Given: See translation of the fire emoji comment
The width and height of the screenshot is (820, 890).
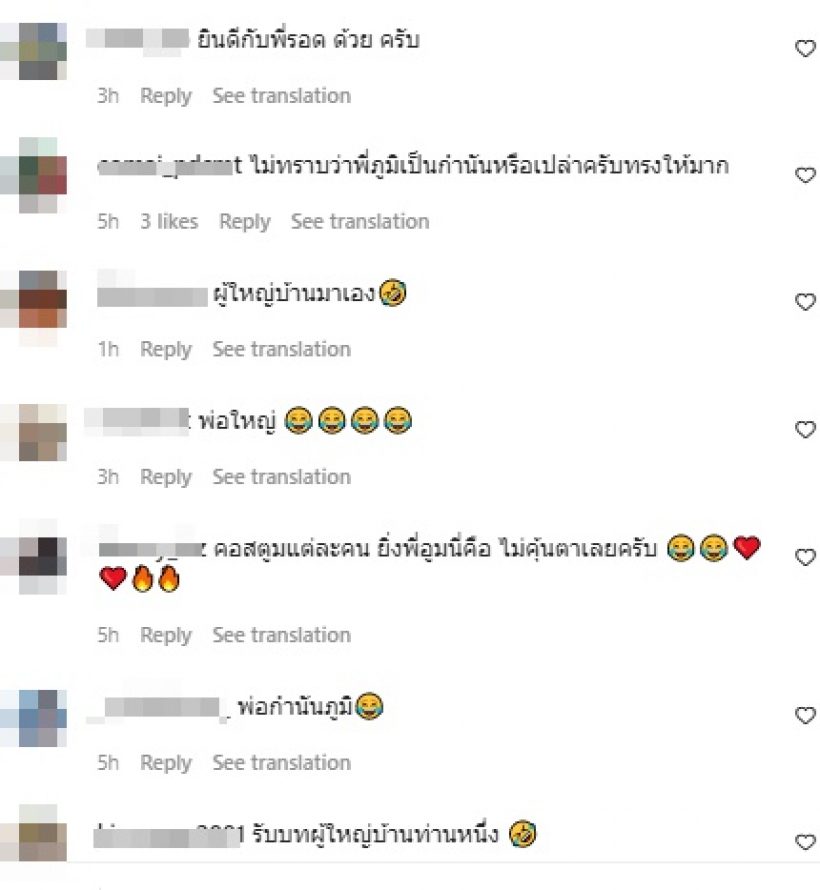Looking at the screenshot, I should [x=281, y=635].
